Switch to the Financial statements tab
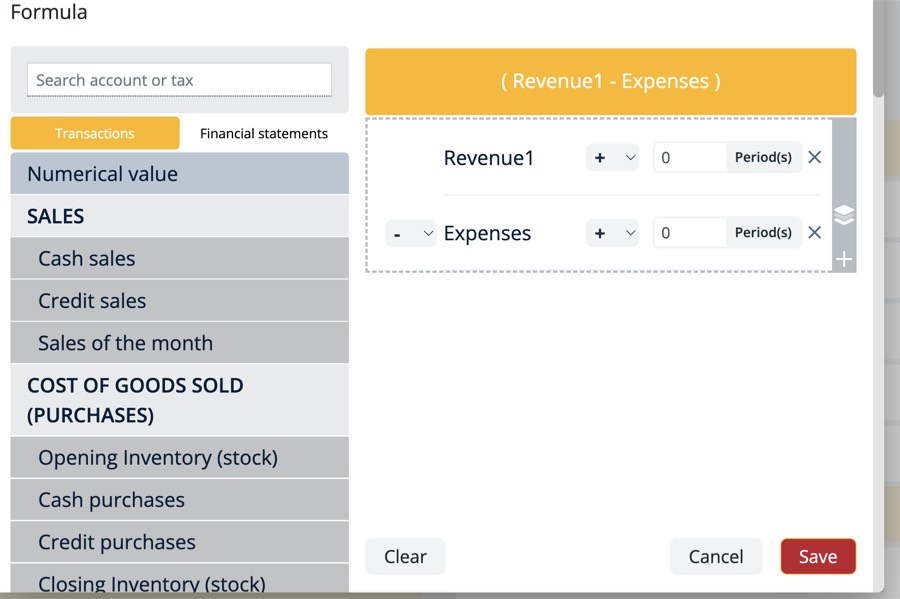This screenshot has height=599, width=900. (x=264, y=133)
